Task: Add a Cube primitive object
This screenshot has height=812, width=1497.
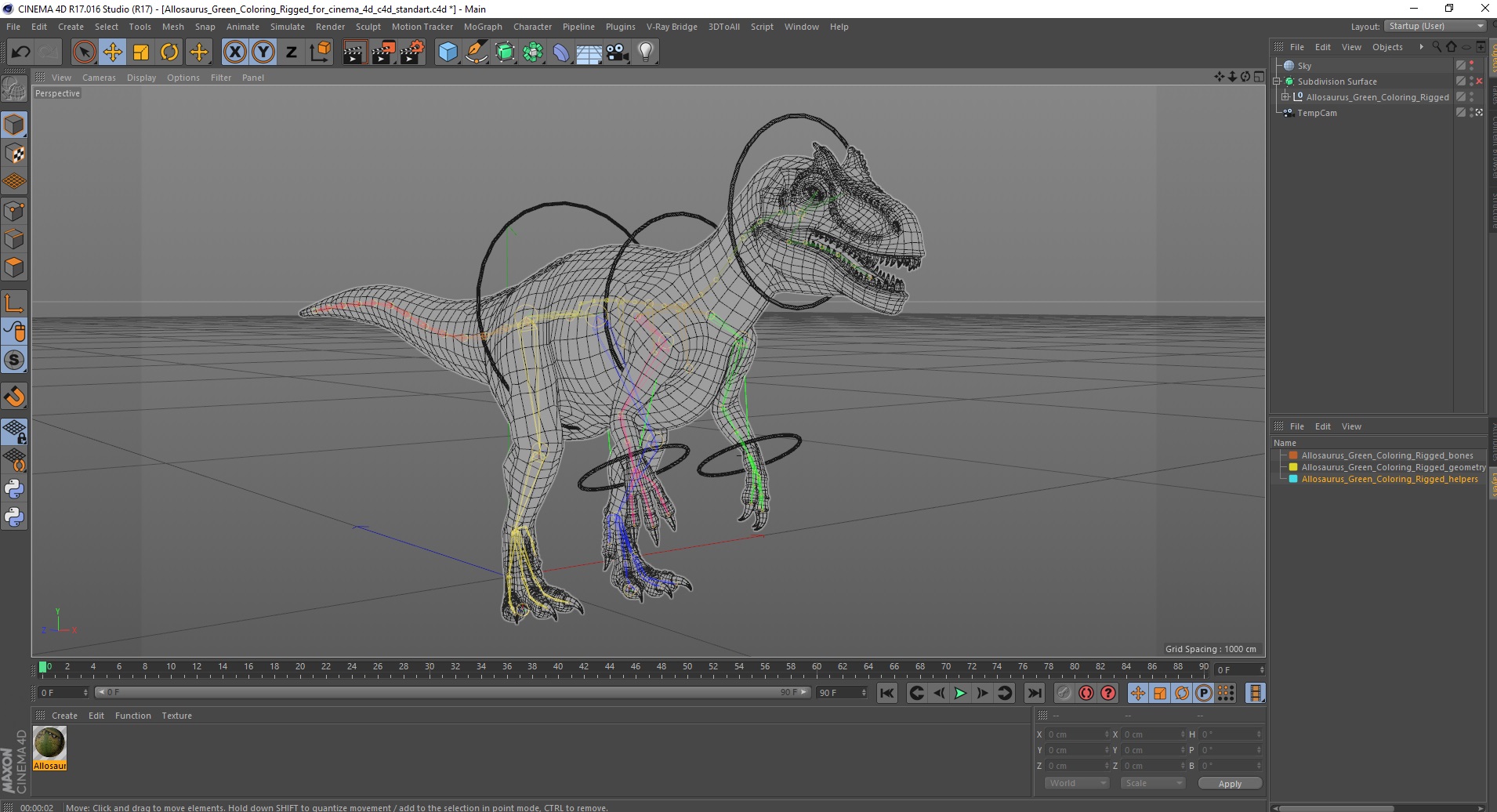Action: pyautogui.click(x=448, y=53)
